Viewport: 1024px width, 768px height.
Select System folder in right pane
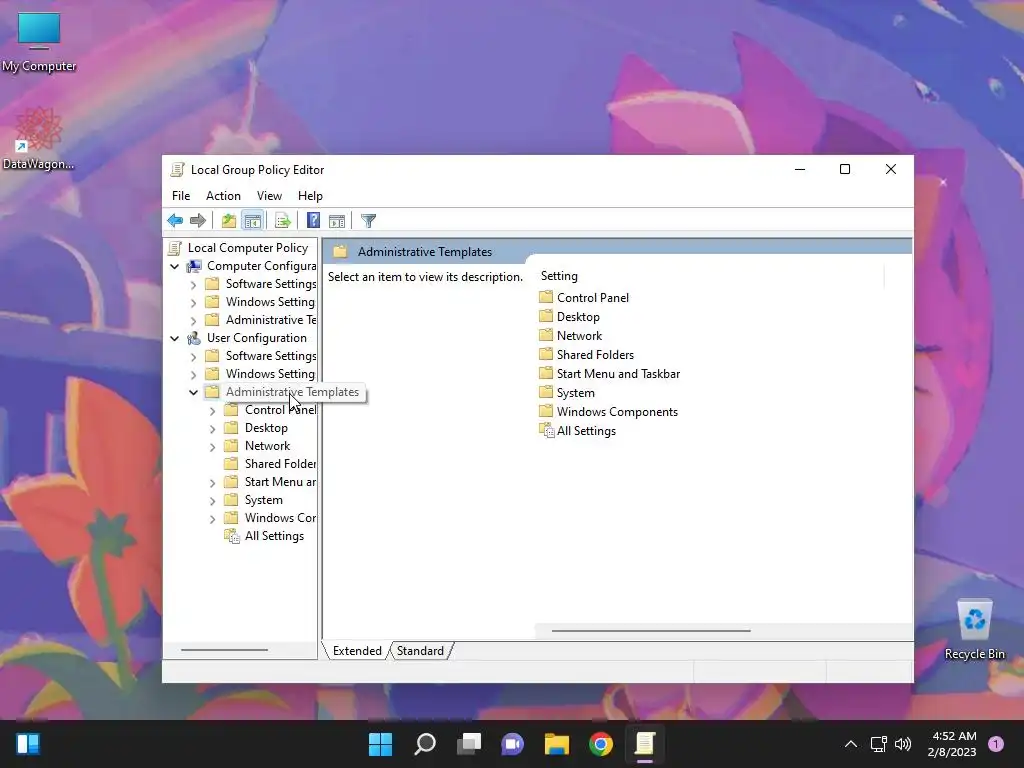[567, 392]
